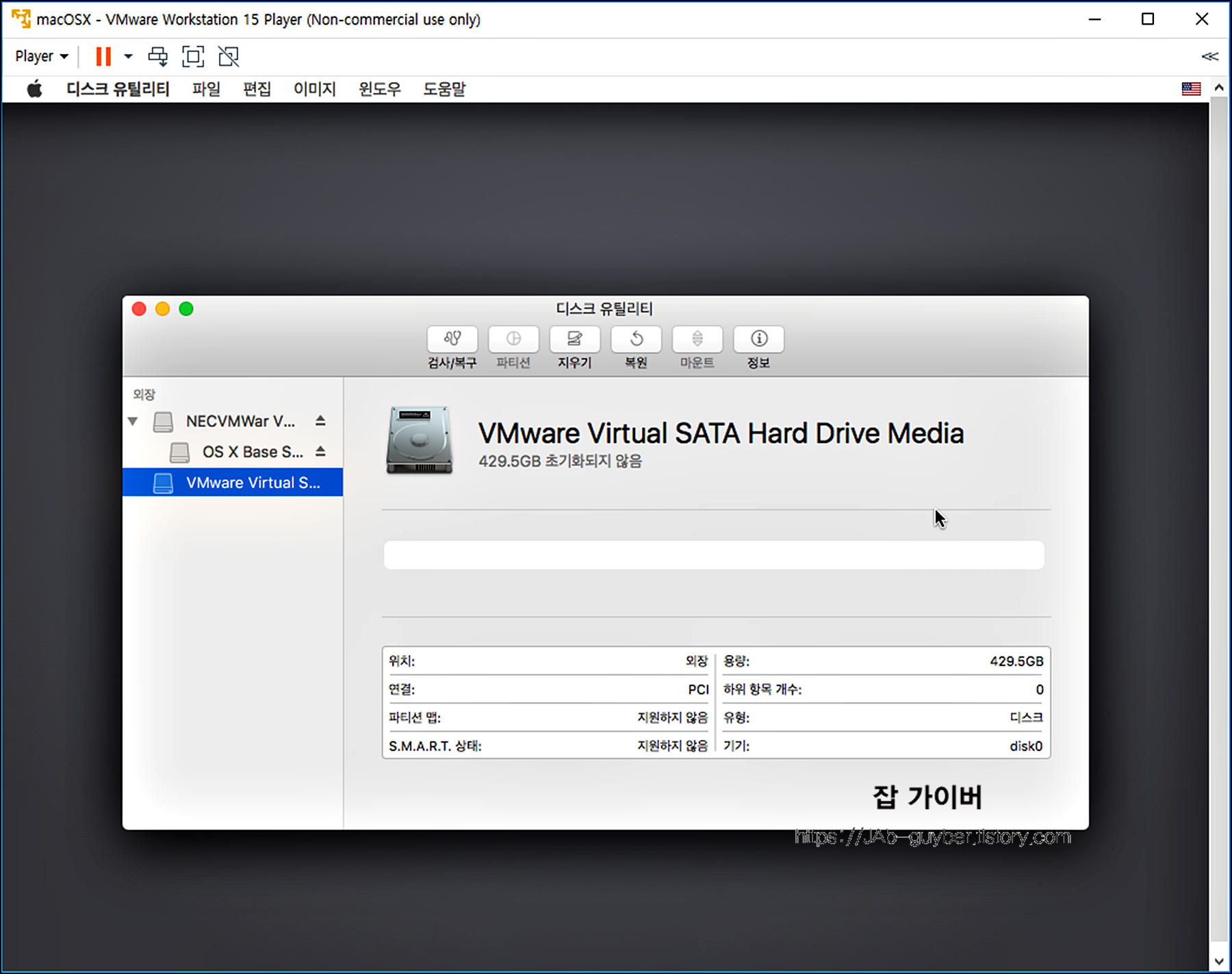The height and width of the screenshot is (974, 1232).
Task: Click the large hard drive image
Action: pyautogui.click(x=420, y=440)
